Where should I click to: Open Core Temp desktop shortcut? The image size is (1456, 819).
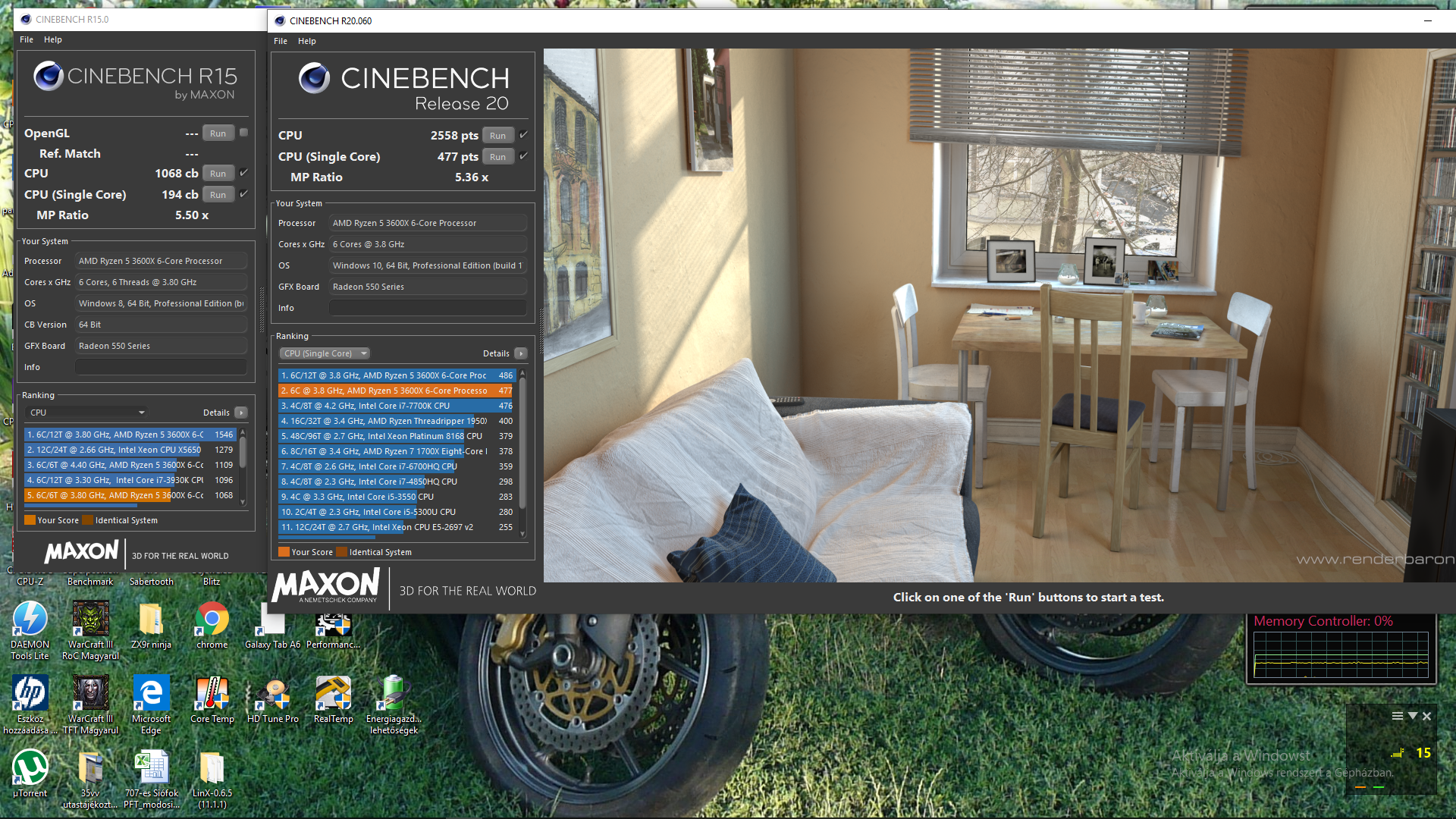(212, 698)
